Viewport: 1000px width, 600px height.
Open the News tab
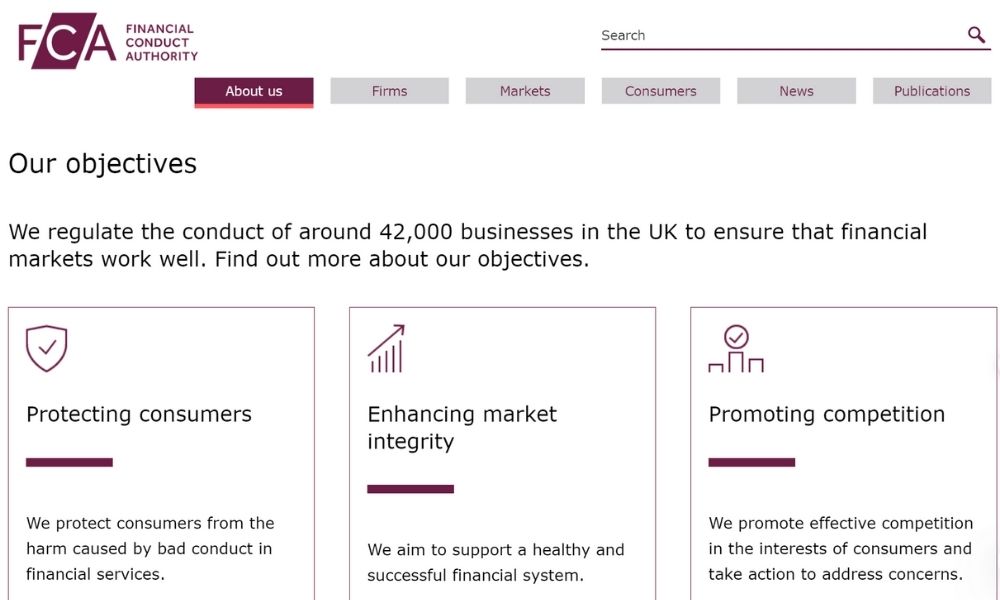796,91
